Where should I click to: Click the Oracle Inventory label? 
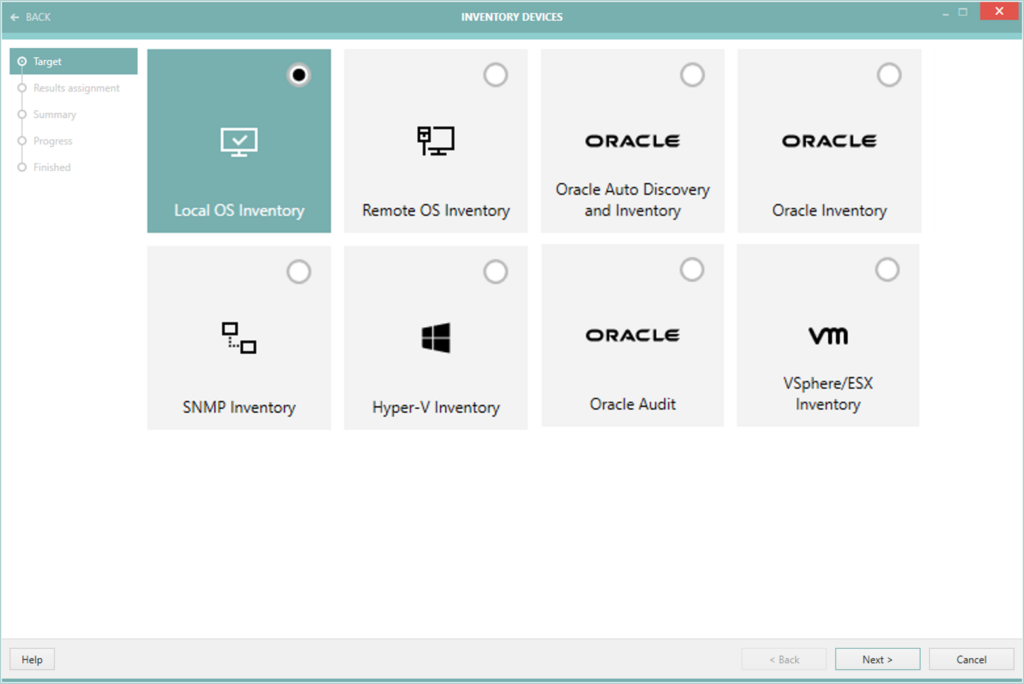[829, 210]
